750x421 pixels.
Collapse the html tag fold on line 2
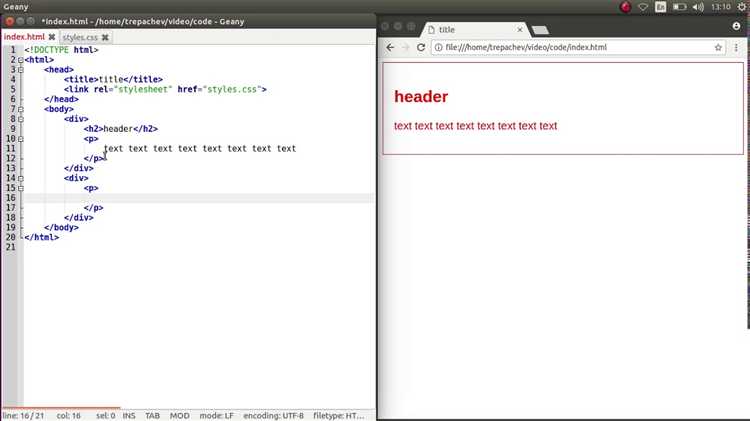coord(20,60)
